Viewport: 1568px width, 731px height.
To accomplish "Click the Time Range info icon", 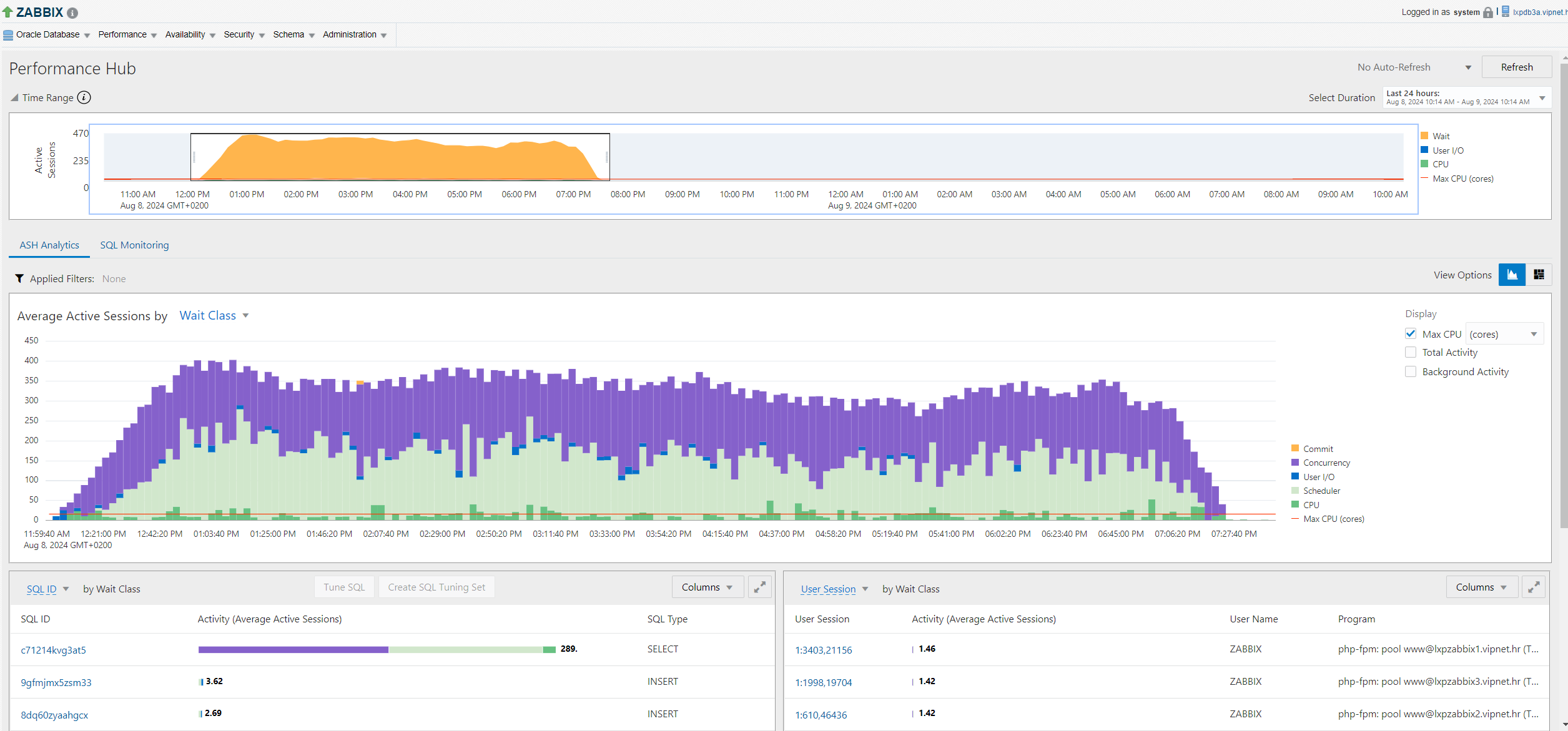I will [84, 97].
